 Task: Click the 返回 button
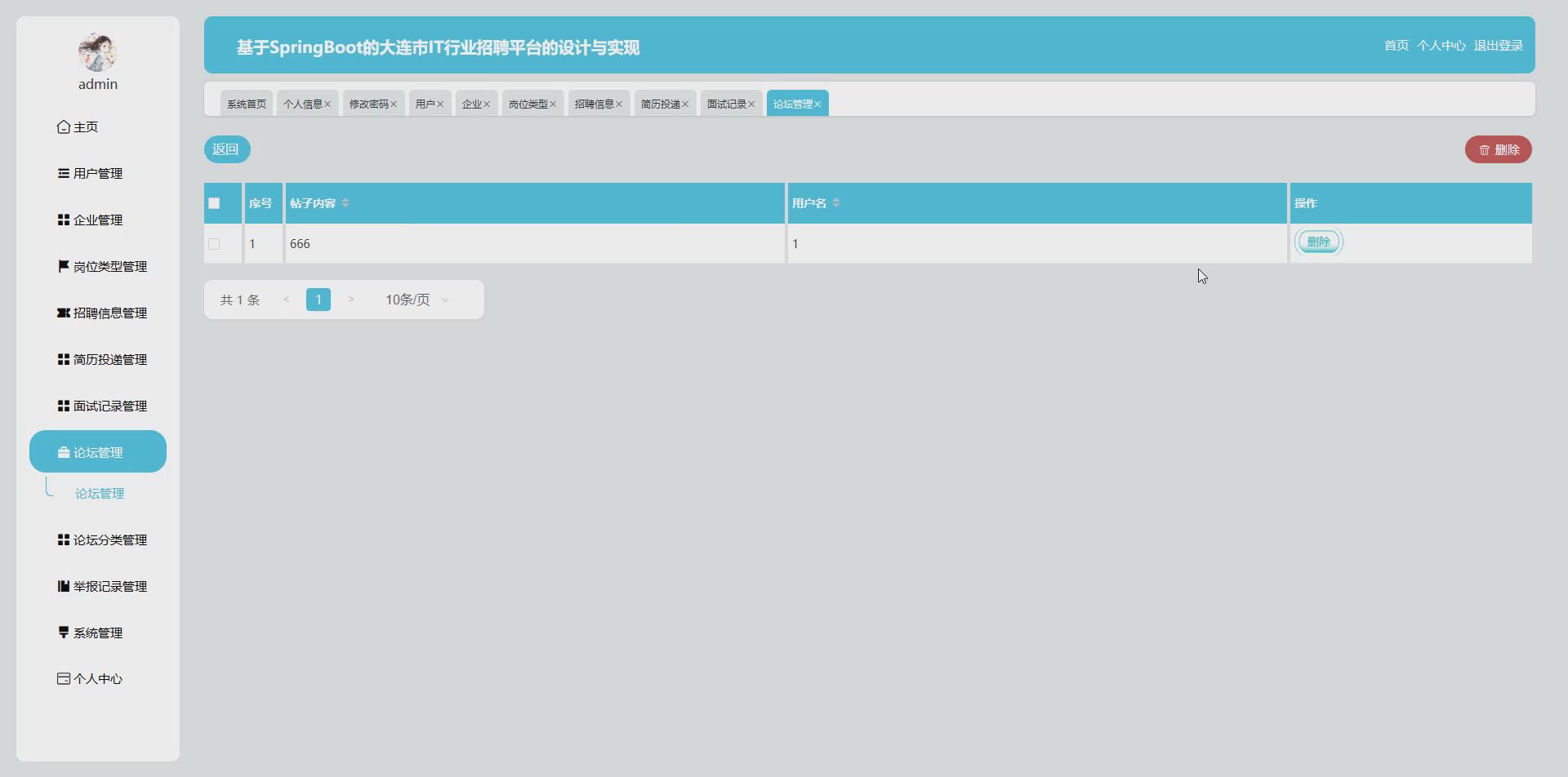point(227,149)
